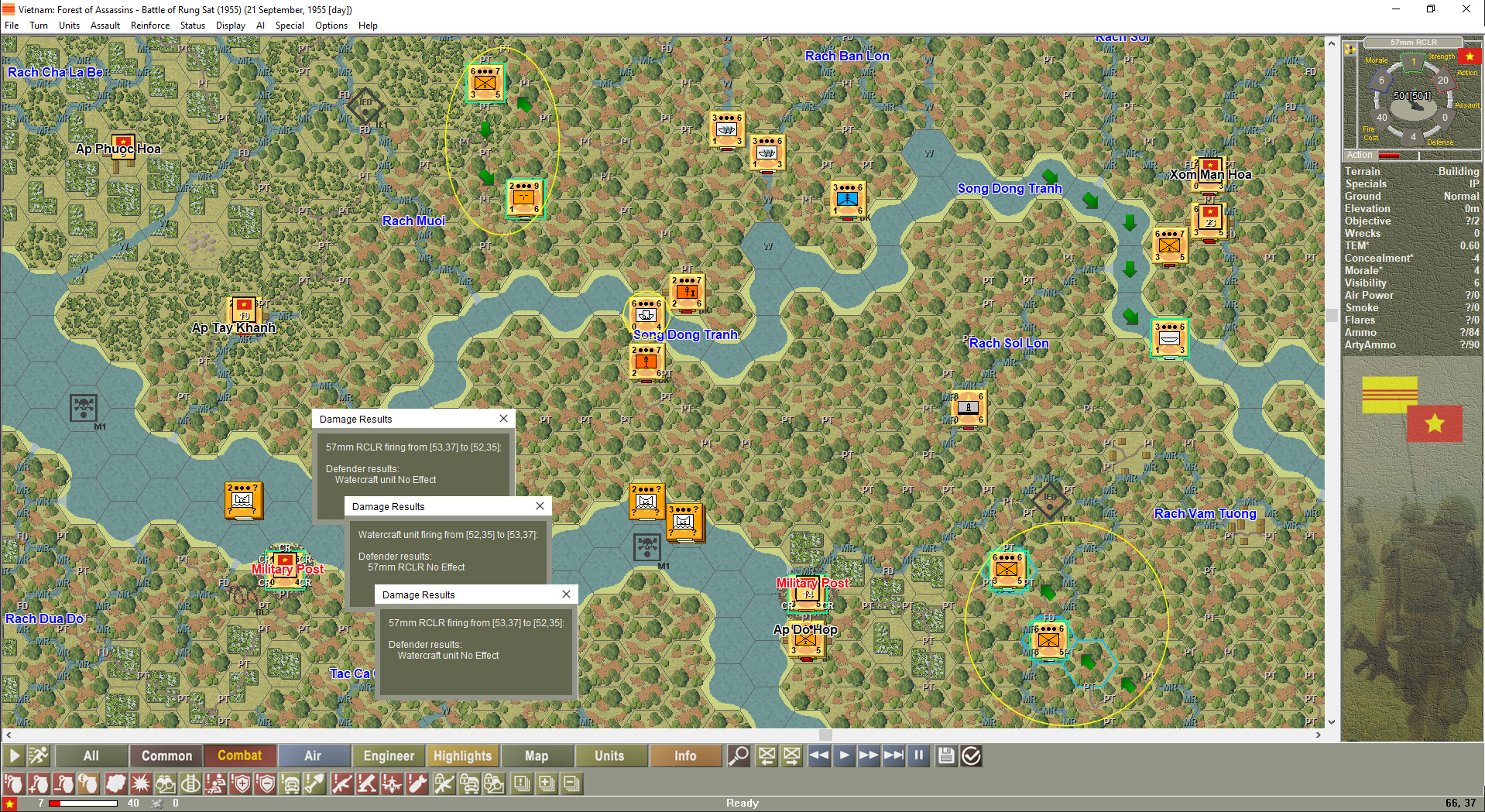This screenshot has height=812, width=1485.
Task: Click the explosion starburst icon
Action: coord(141,783)
